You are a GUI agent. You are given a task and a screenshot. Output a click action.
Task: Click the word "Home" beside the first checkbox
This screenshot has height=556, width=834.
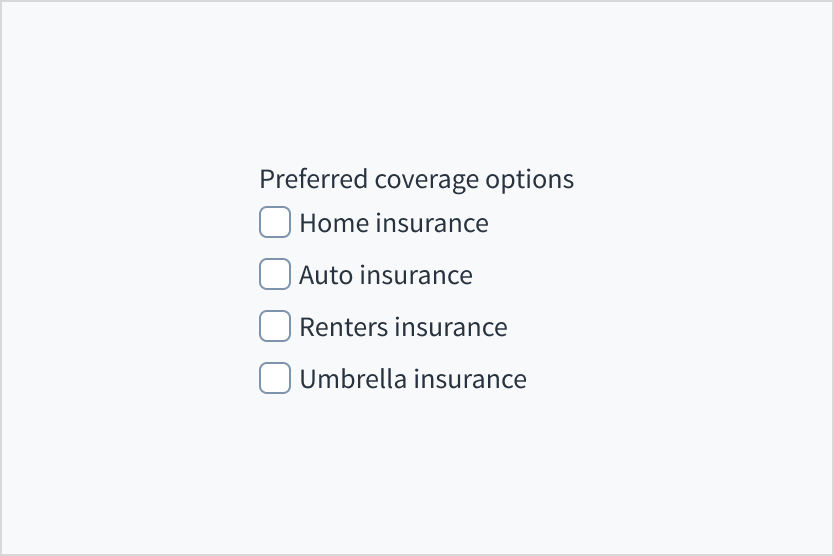(x=334, y=223)
